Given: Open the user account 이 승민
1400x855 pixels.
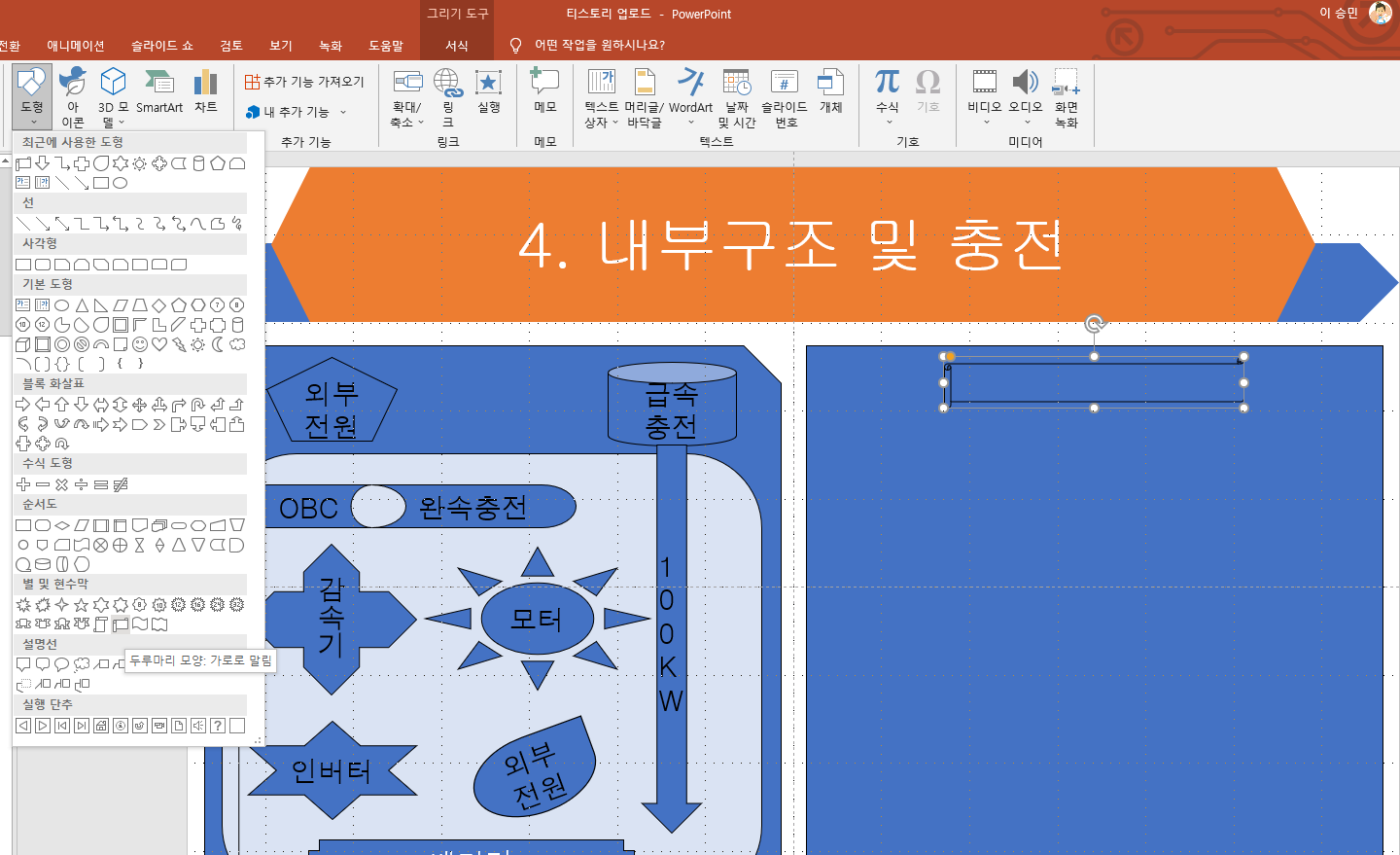Looking at the screenshot, I should [x=1355, y=13].
